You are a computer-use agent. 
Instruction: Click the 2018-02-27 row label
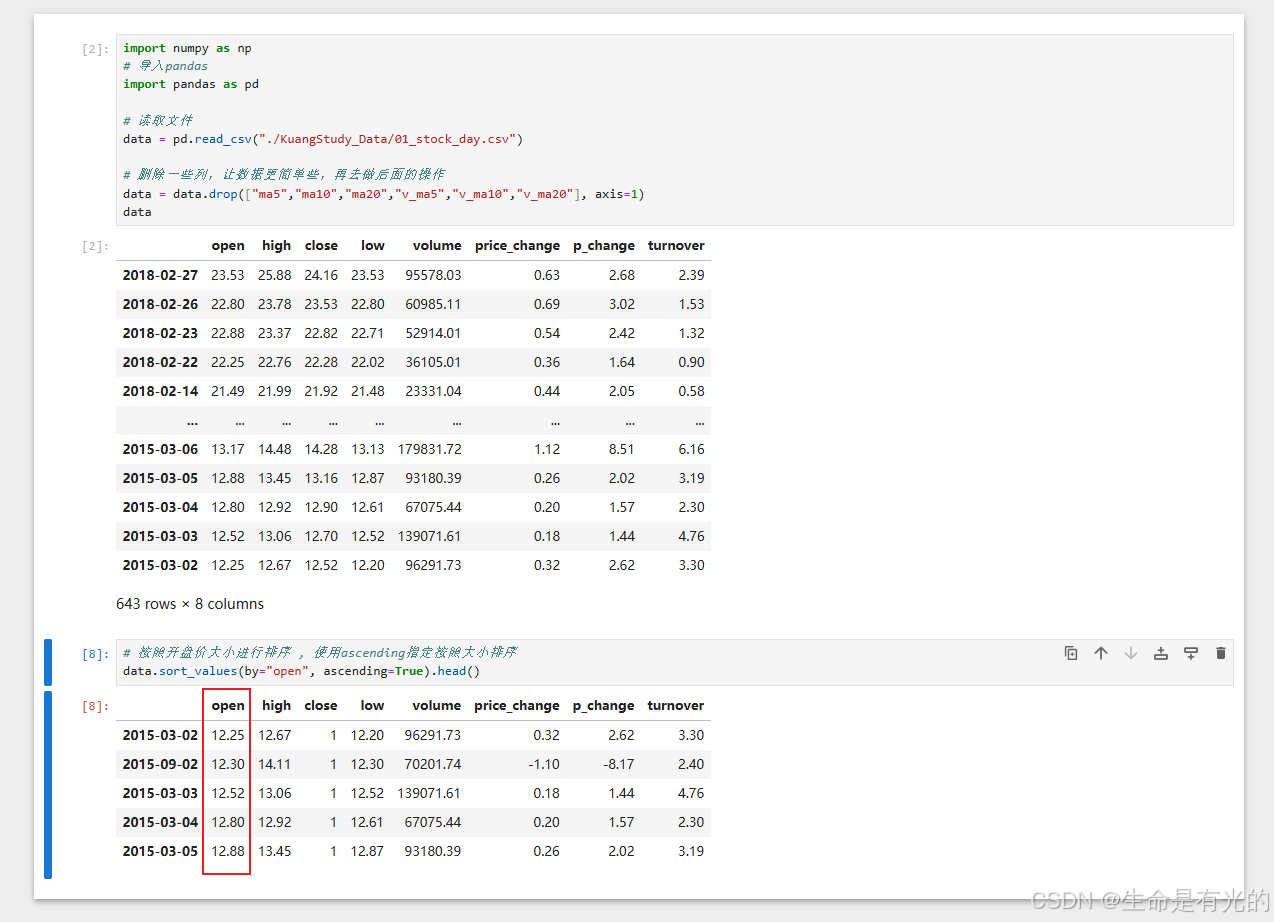(160, 275)
